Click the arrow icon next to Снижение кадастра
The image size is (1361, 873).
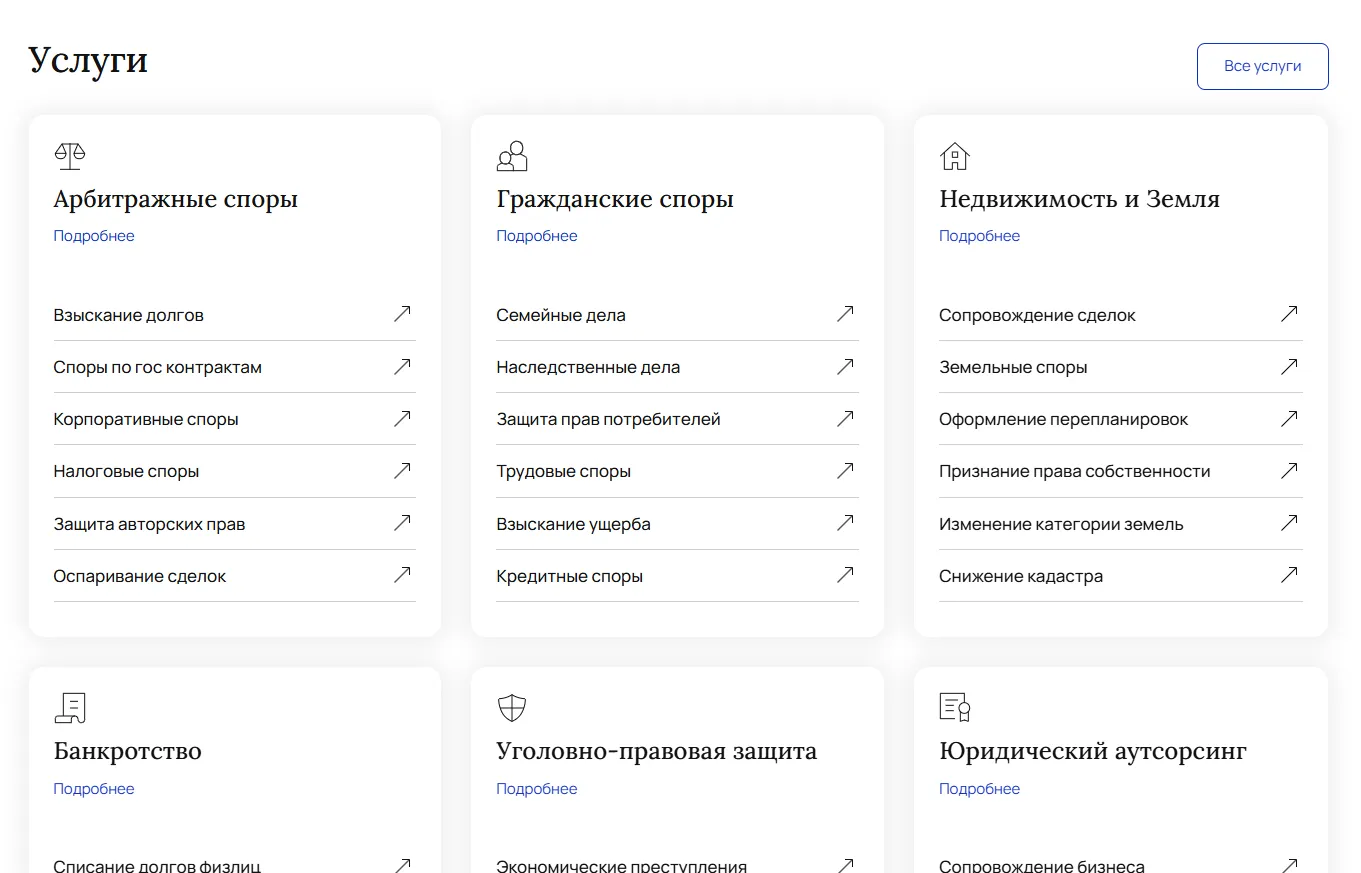[x=1289, y=575]
